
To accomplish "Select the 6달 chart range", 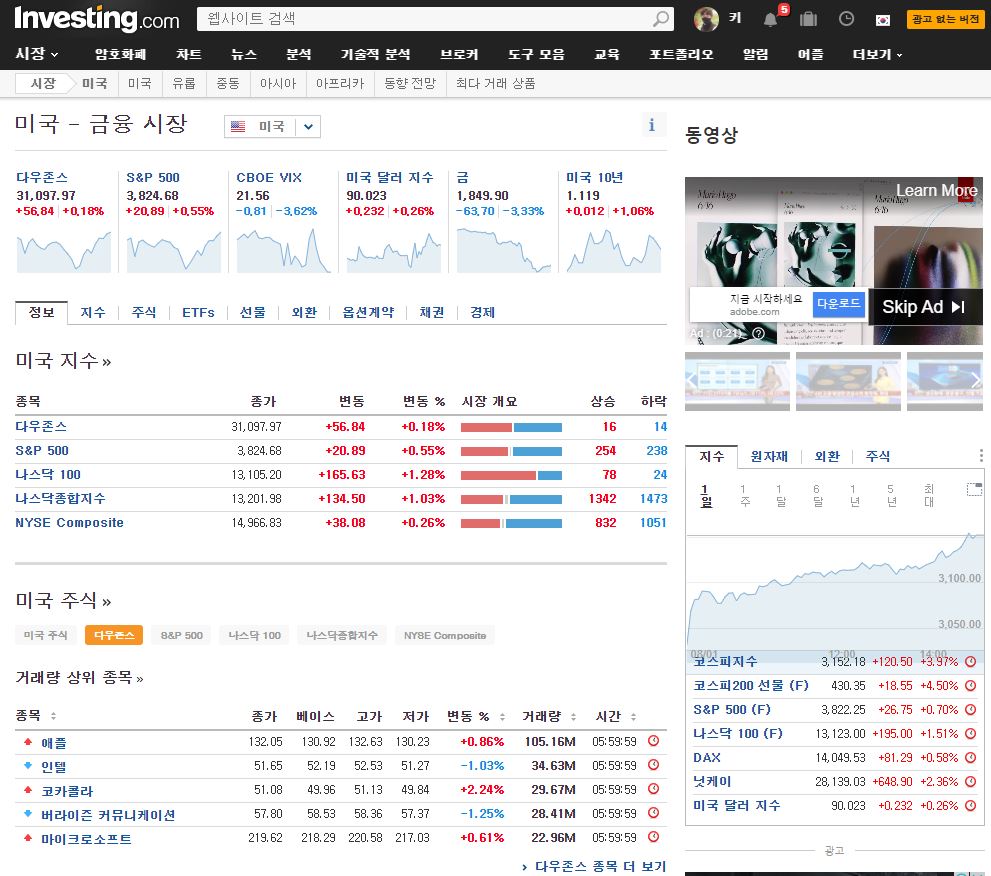I will pyautogui.click(x=817, y=496).
